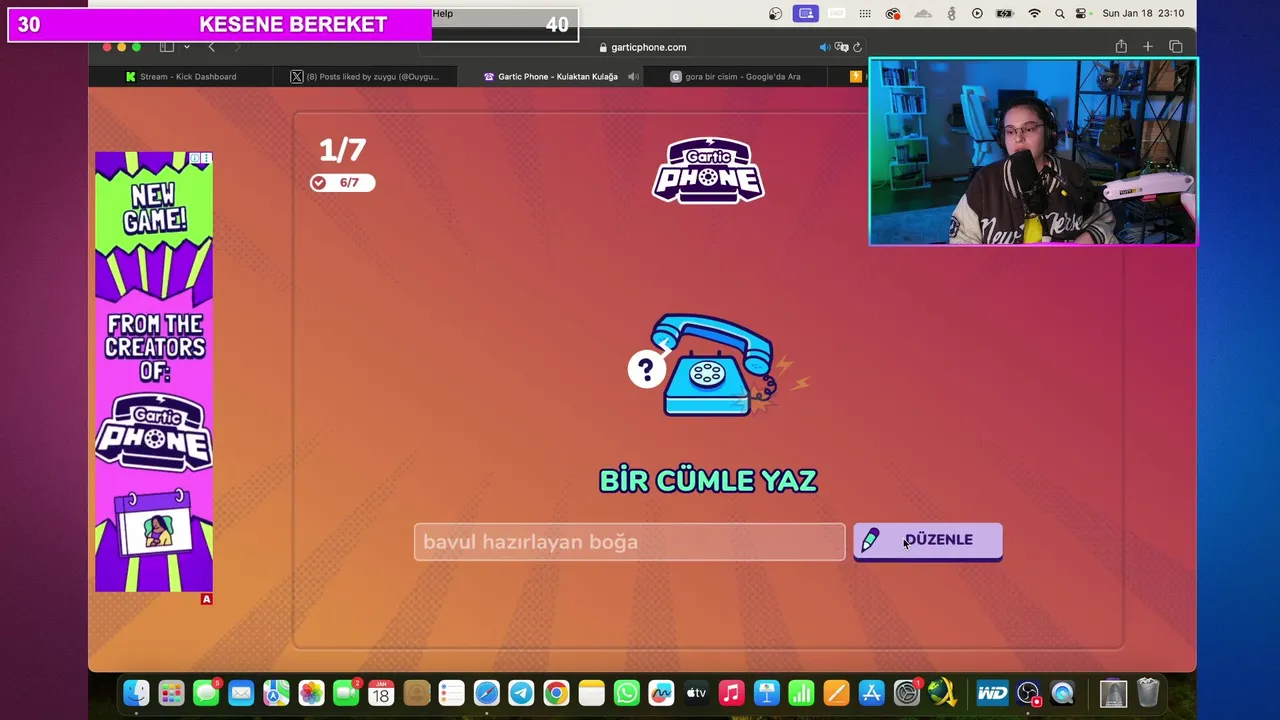Image resolution: width=1280 pixels, height=720 pixels.
Task: Open Google Chrome from the Dock
Action: (x=556, y=693)
